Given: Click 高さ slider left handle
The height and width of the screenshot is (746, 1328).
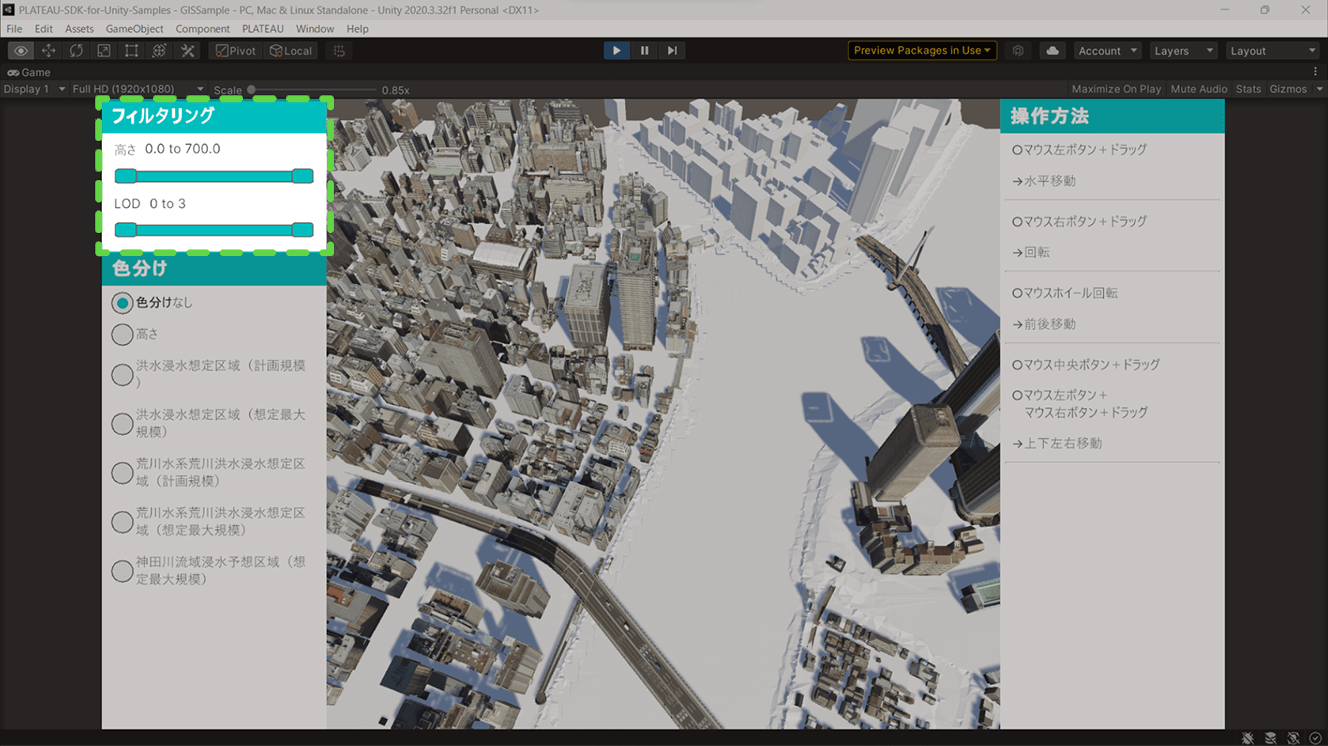Looking at the screenshot, I should 125,176.
